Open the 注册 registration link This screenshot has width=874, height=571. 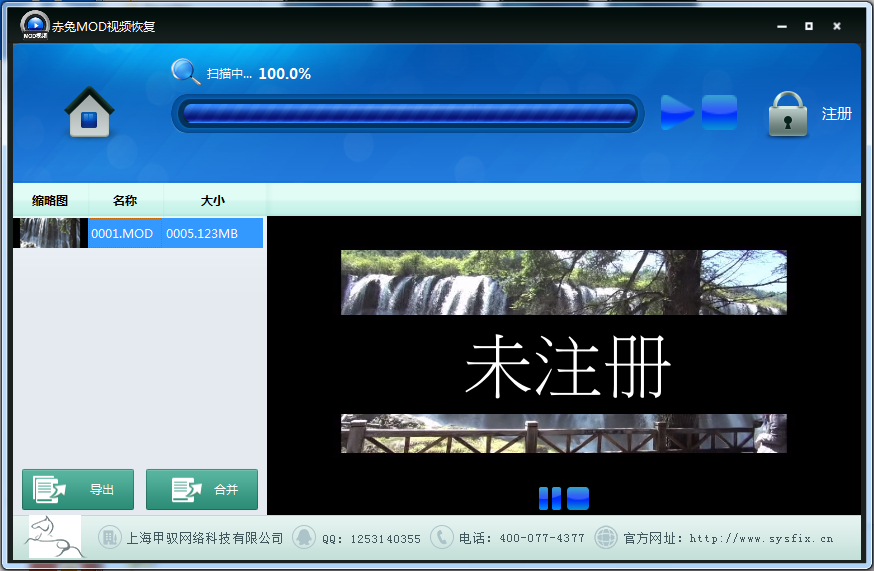837,114
